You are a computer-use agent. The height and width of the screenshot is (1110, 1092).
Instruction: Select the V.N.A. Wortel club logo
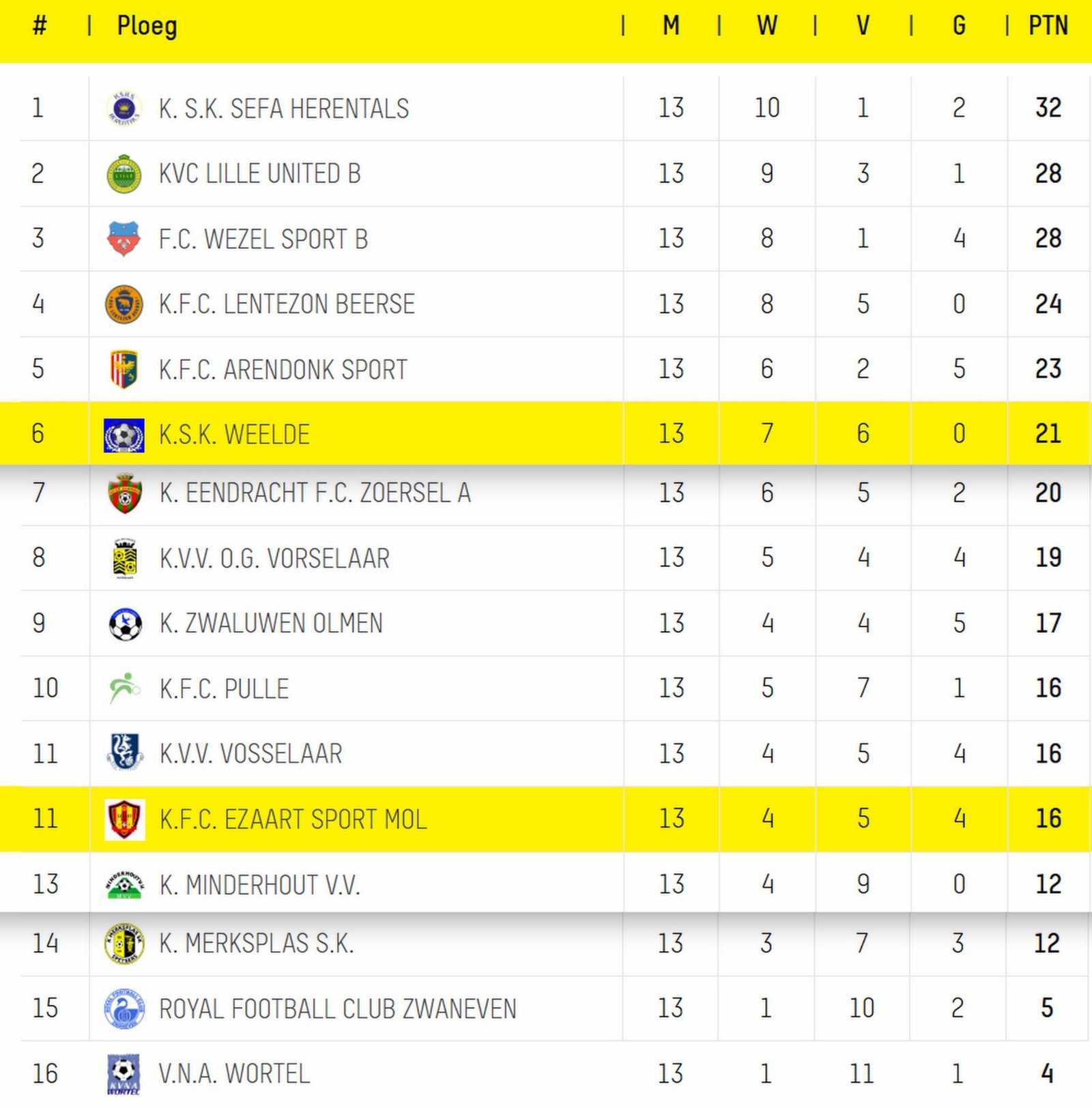coord(124,1074)
